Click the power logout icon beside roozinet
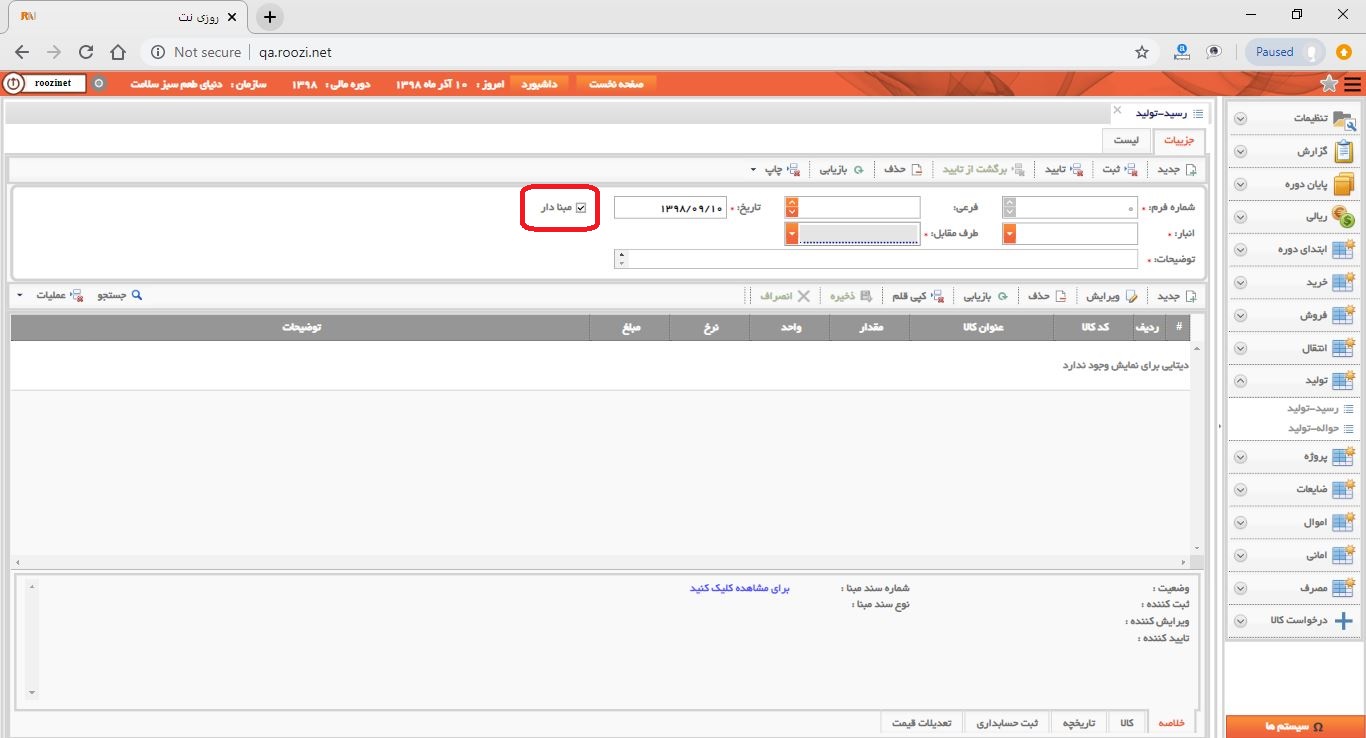Viewport: 1366px width, 738px height. pos(12,84)
